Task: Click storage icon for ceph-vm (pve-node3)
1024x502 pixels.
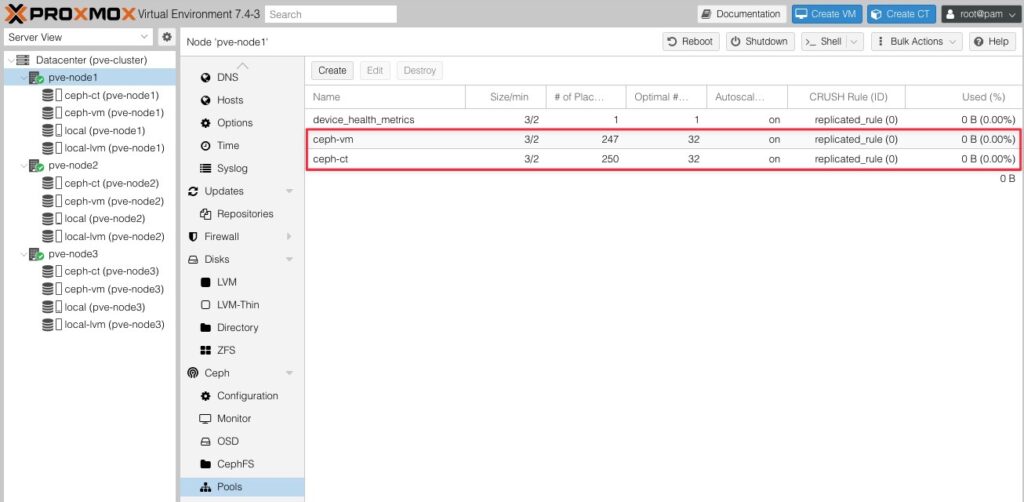Action: (x=52, y=289)
